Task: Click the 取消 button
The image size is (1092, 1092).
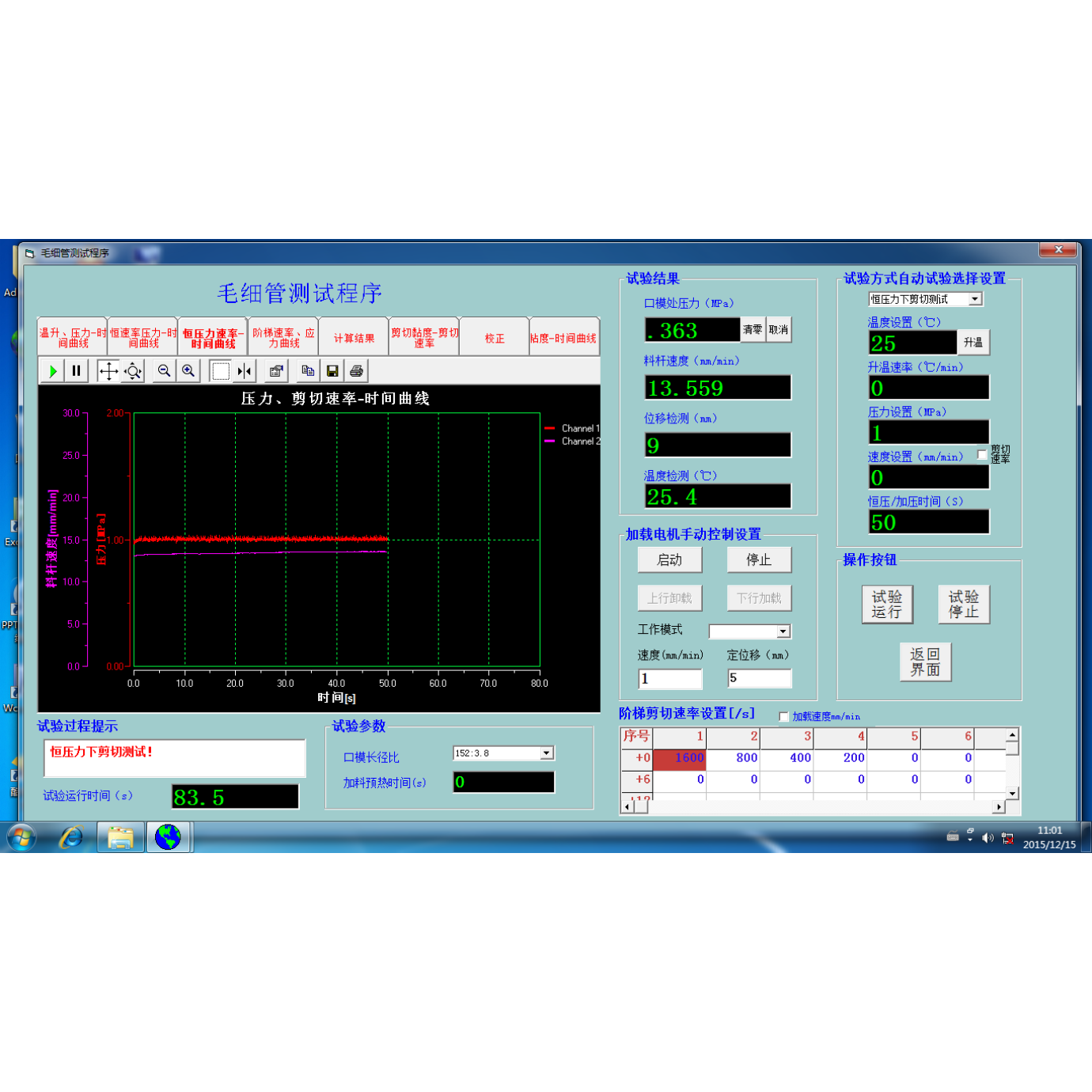Action: click(779, 330)
